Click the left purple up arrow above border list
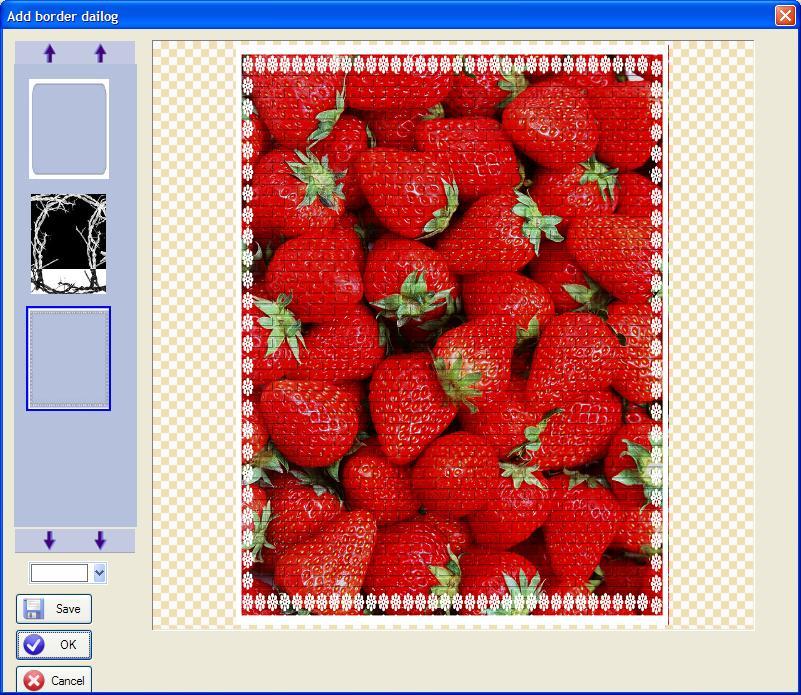The width and height of the screenshot is (801, 695). (49, 53)
